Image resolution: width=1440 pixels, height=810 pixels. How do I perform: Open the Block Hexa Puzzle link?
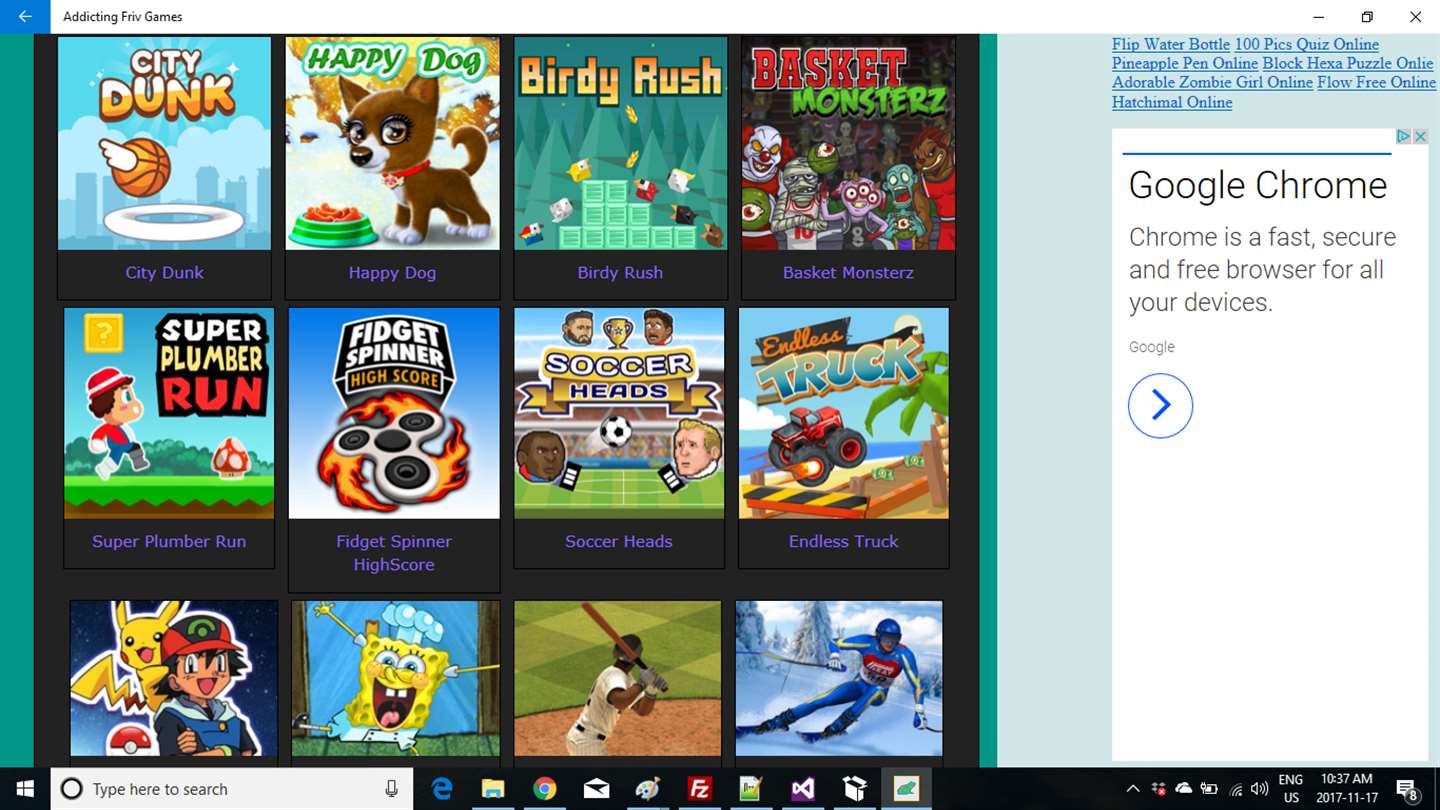(1348, 63)
